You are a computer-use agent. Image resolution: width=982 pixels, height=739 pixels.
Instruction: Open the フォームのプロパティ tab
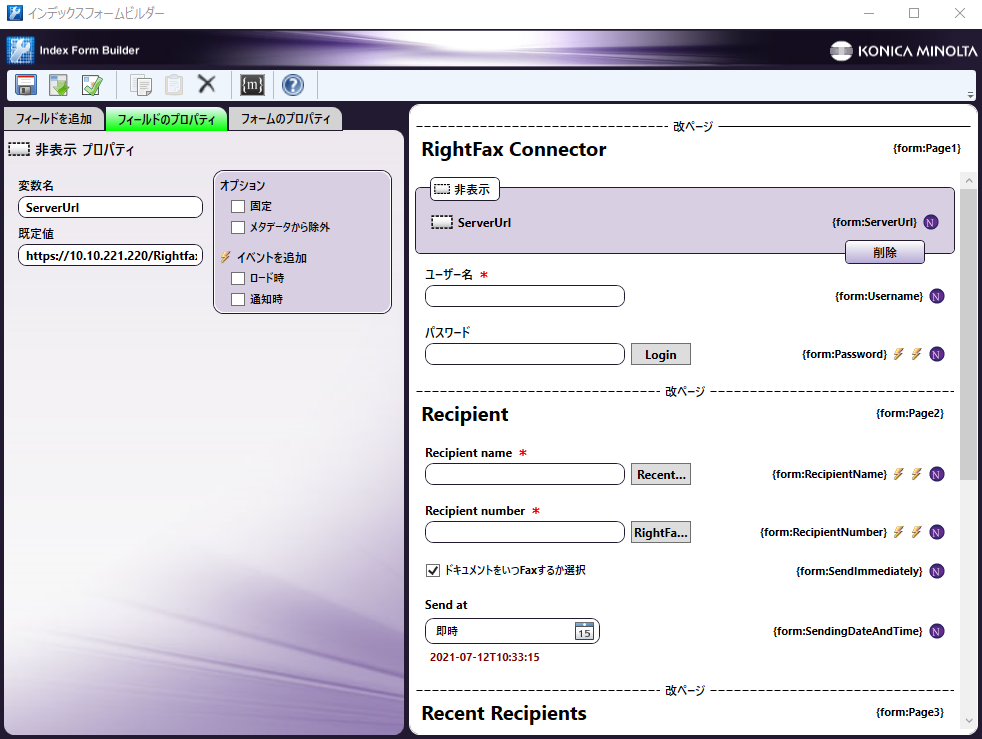tap(285, 119)
